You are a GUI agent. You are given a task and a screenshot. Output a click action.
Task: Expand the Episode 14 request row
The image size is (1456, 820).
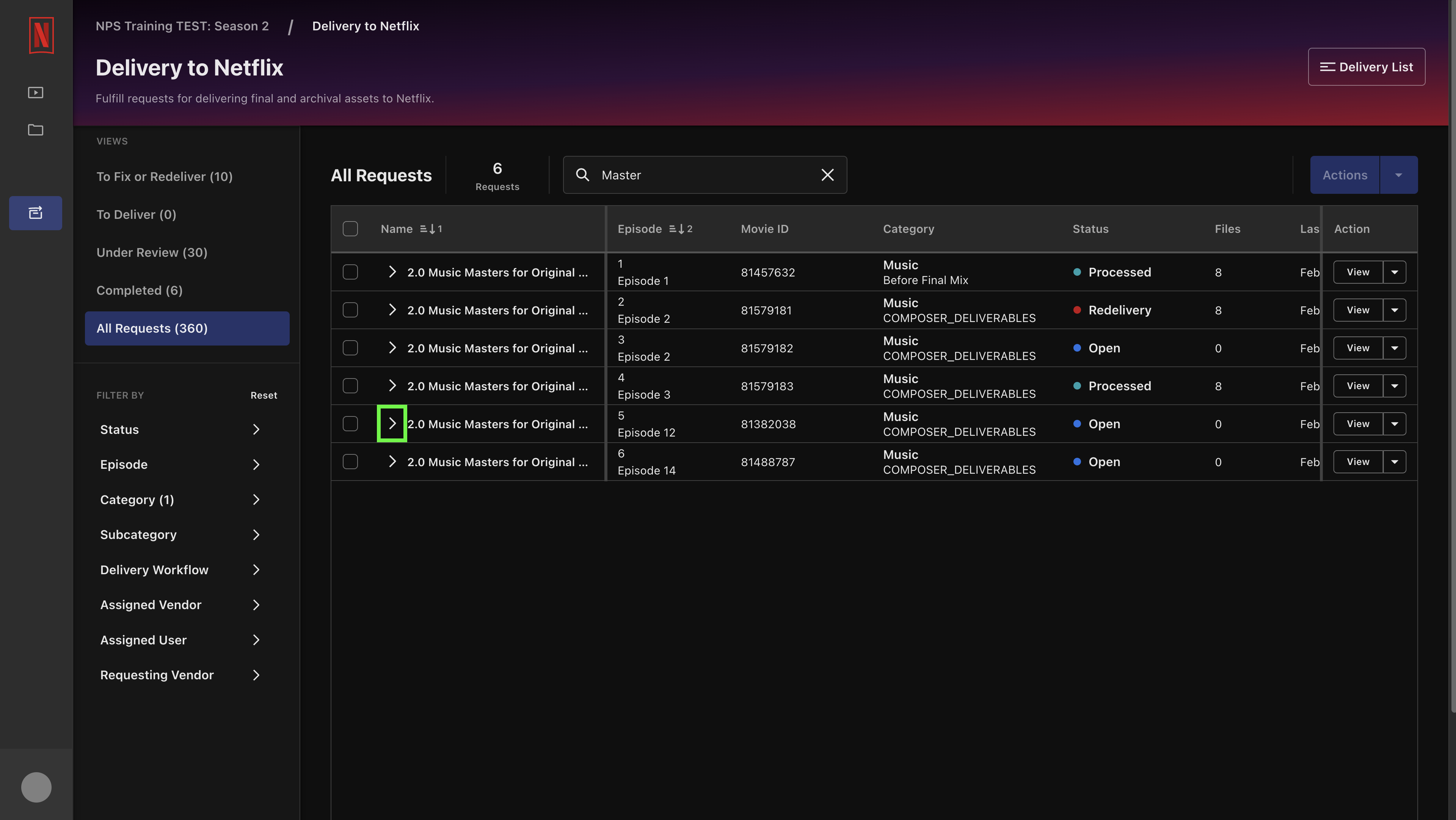point(392,462)
